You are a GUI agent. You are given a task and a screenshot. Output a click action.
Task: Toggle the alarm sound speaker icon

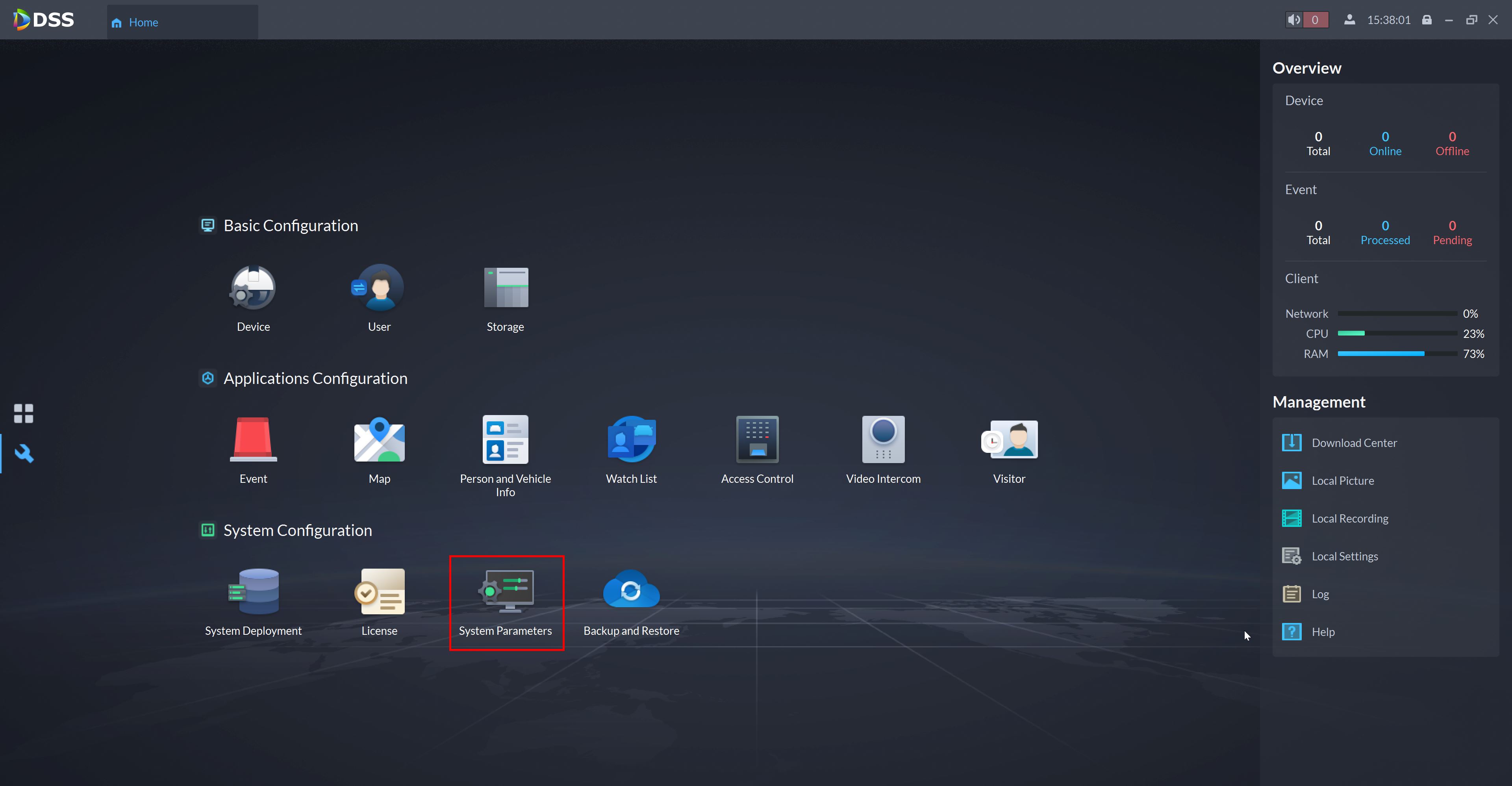coord(1293,20)
